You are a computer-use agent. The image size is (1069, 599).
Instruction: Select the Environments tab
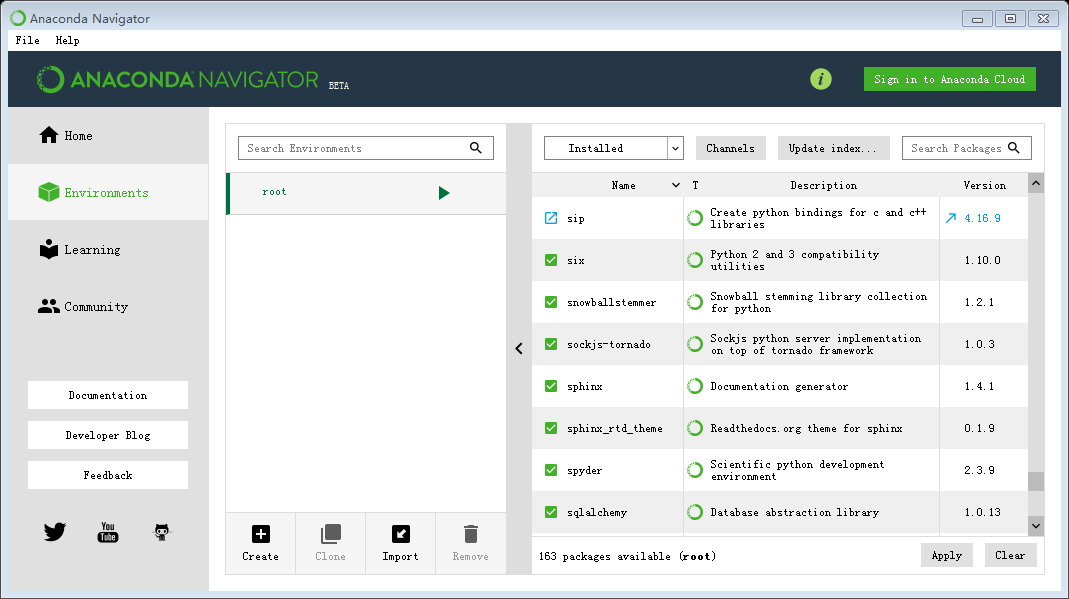pyautogui.click(x=108, y=192)
